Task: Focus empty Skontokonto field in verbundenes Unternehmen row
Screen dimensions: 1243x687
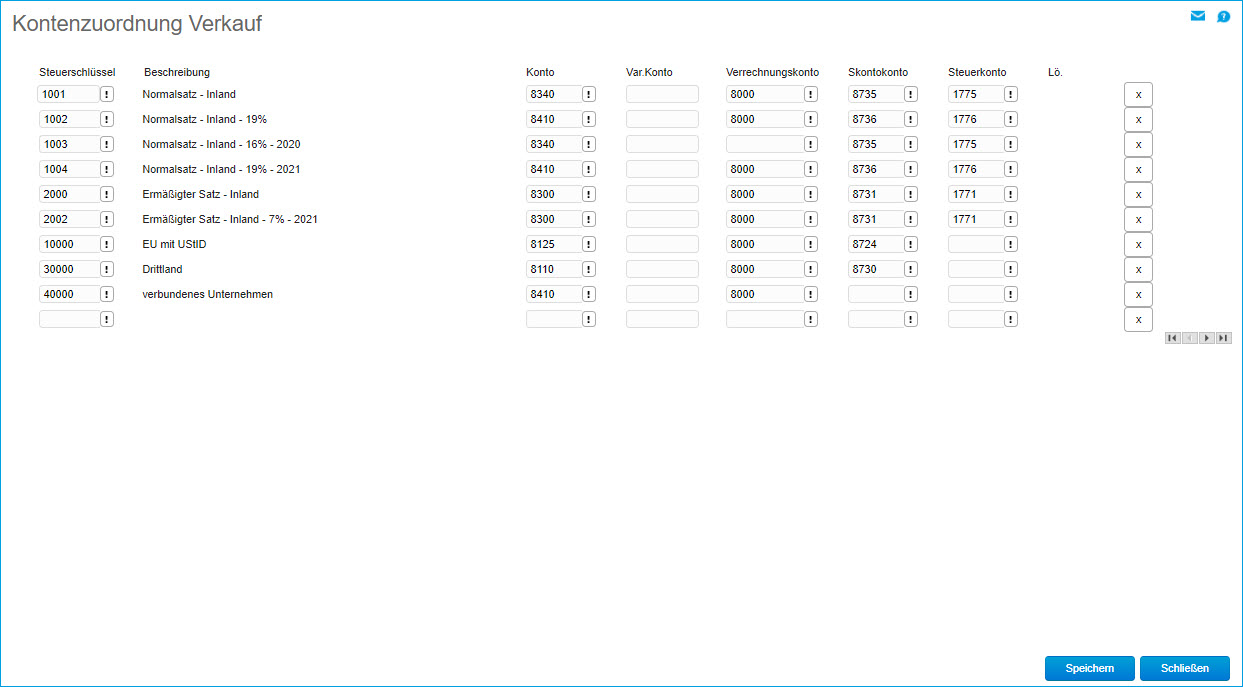Action: (x=876, y=294)
